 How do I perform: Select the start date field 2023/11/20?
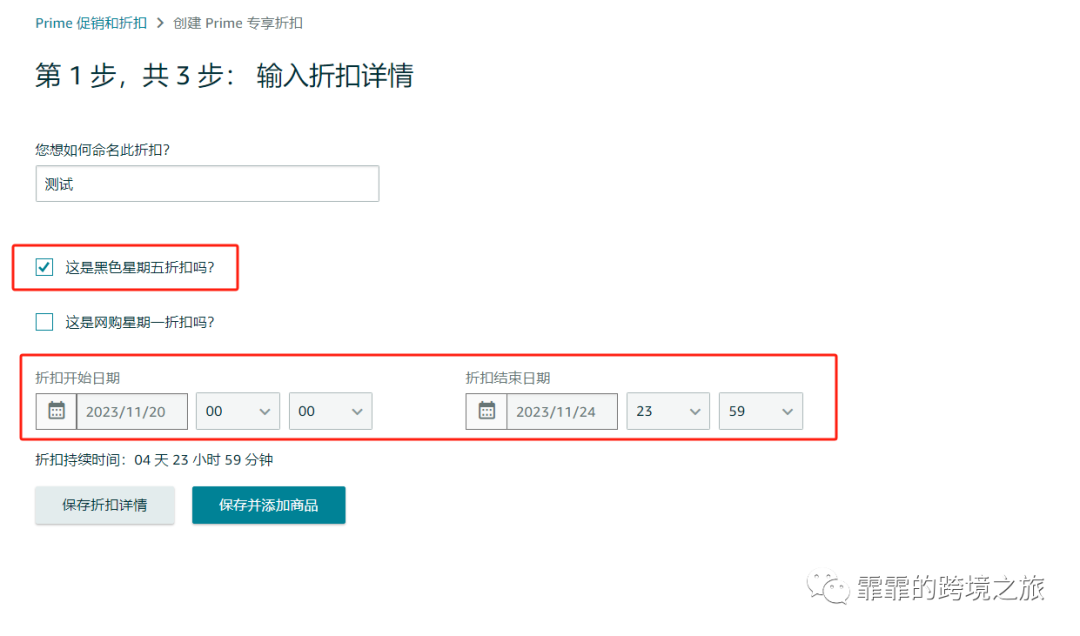point(132,411)
